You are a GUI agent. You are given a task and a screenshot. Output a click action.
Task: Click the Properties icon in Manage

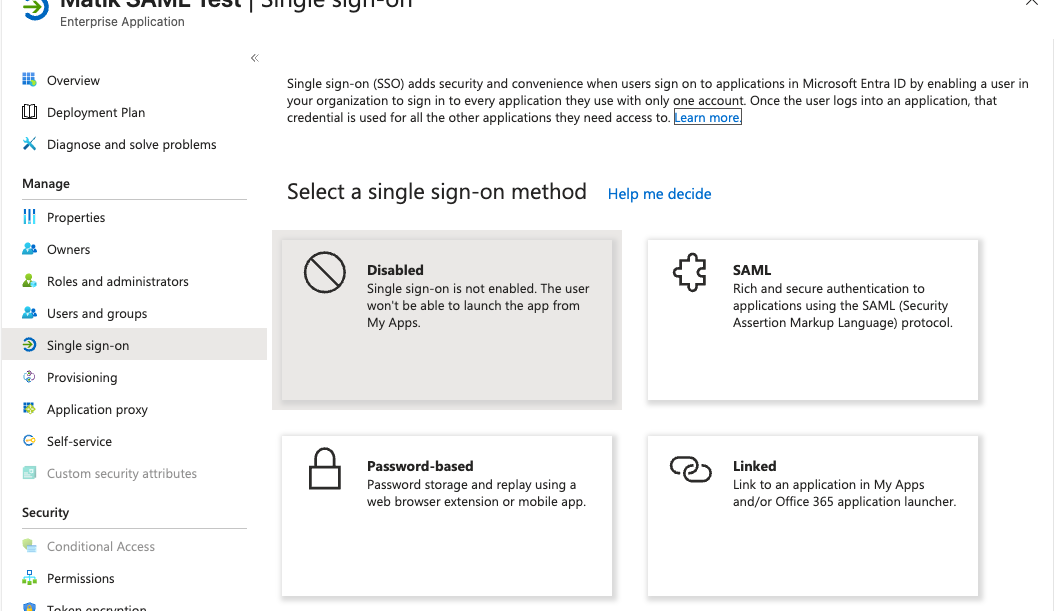tap(30, 217)
